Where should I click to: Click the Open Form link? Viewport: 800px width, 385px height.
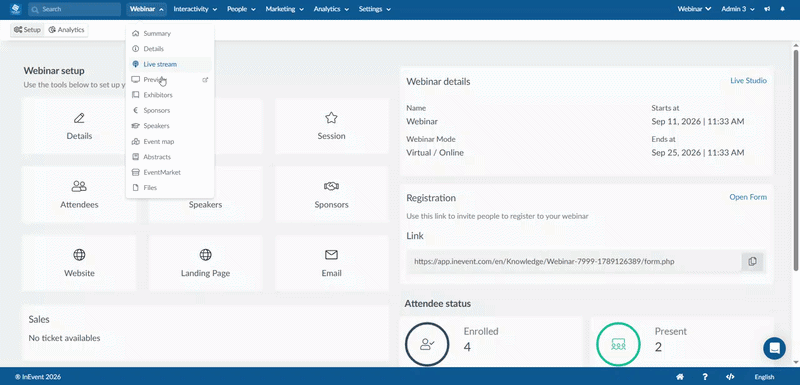click(x=748, y=197)
